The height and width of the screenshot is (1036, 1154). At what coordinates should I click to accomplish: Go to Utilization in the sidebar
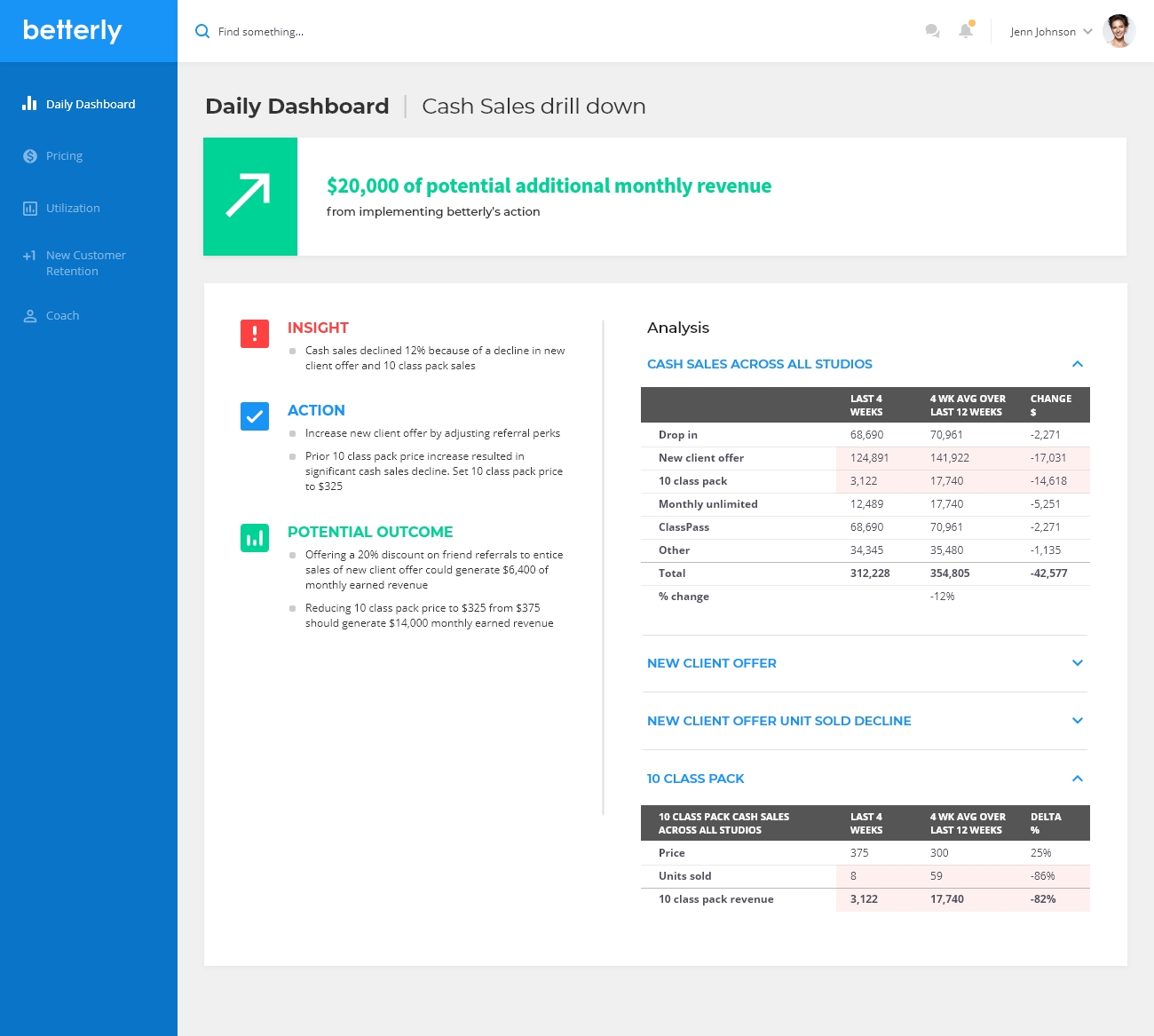[73, 209]
